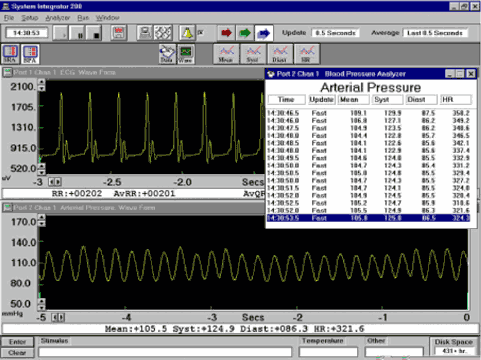Select the highlighted 14:38:53.5 table row
This screenshot has width=481, height=360.
coord(368,218)
